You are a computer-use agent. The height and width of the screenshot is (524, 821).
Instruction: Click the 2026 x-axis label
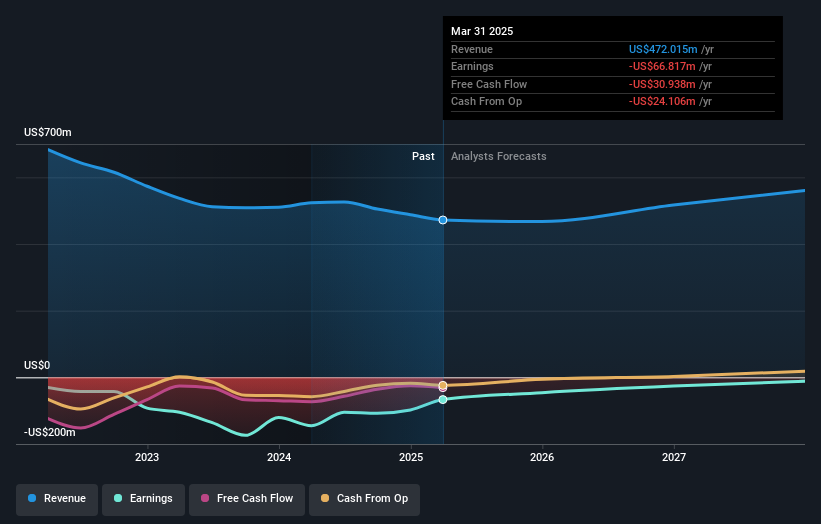coord(542,457)
